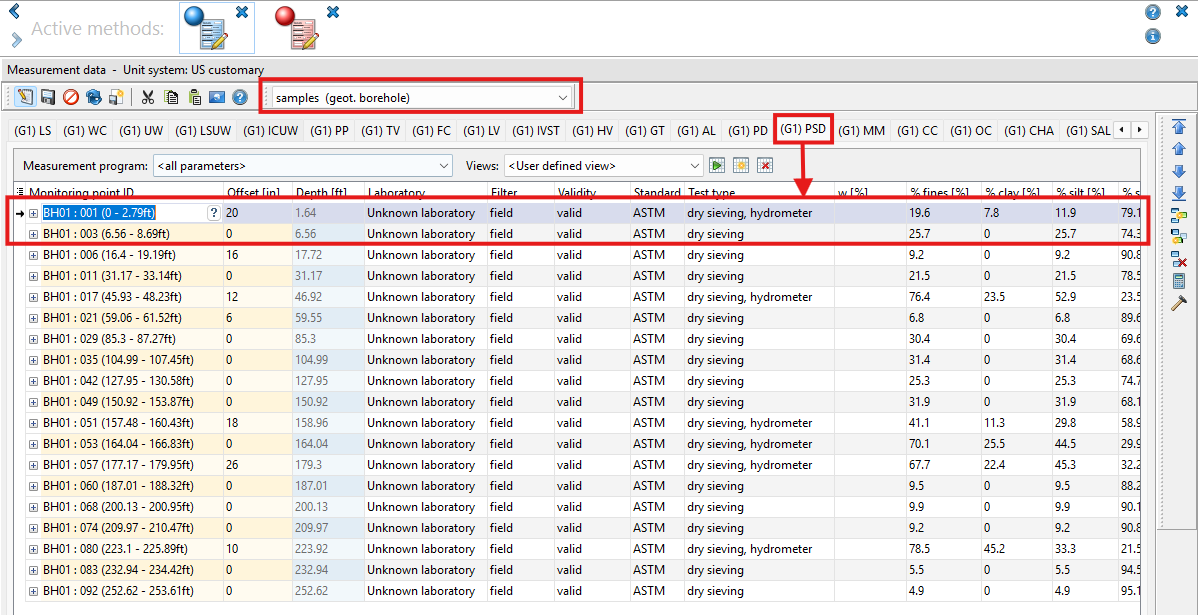Click the calculator icon in right sidebar
The height and width of the screenshot is (615, 1198).
tap(1178, 281)
